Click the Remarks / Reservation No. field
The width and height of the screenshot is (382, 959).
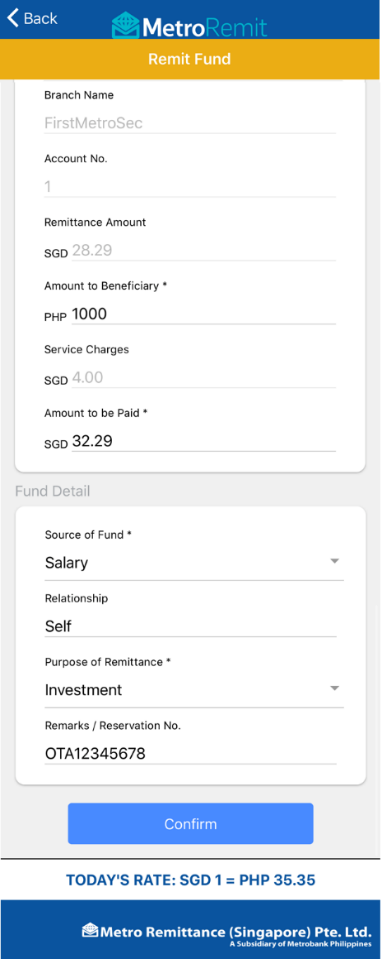pyautogui.click(x=191, y=754)
